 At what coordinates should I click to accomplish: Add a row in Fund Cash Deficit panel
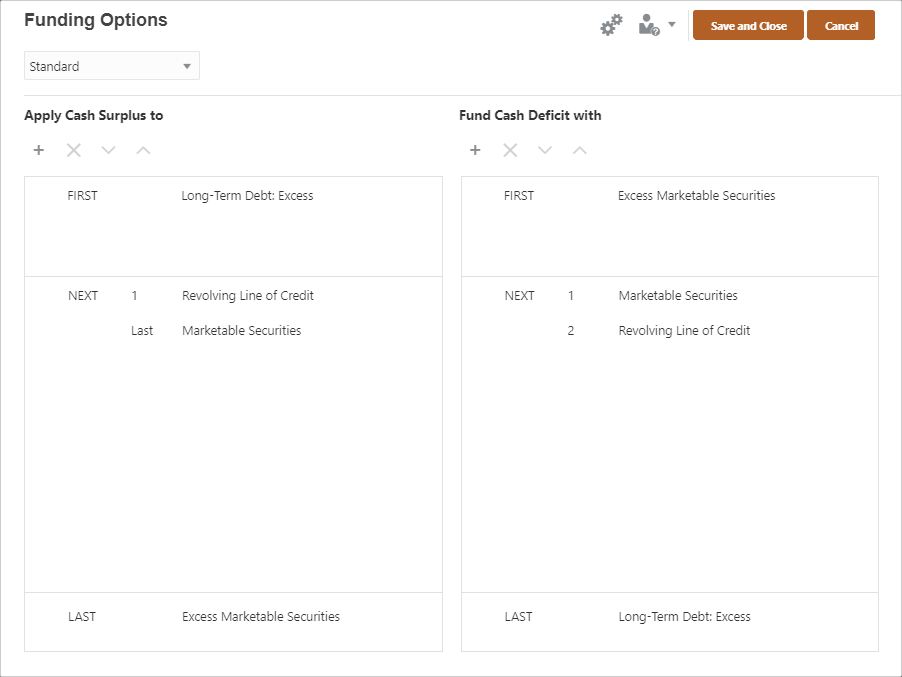point(475,149)
